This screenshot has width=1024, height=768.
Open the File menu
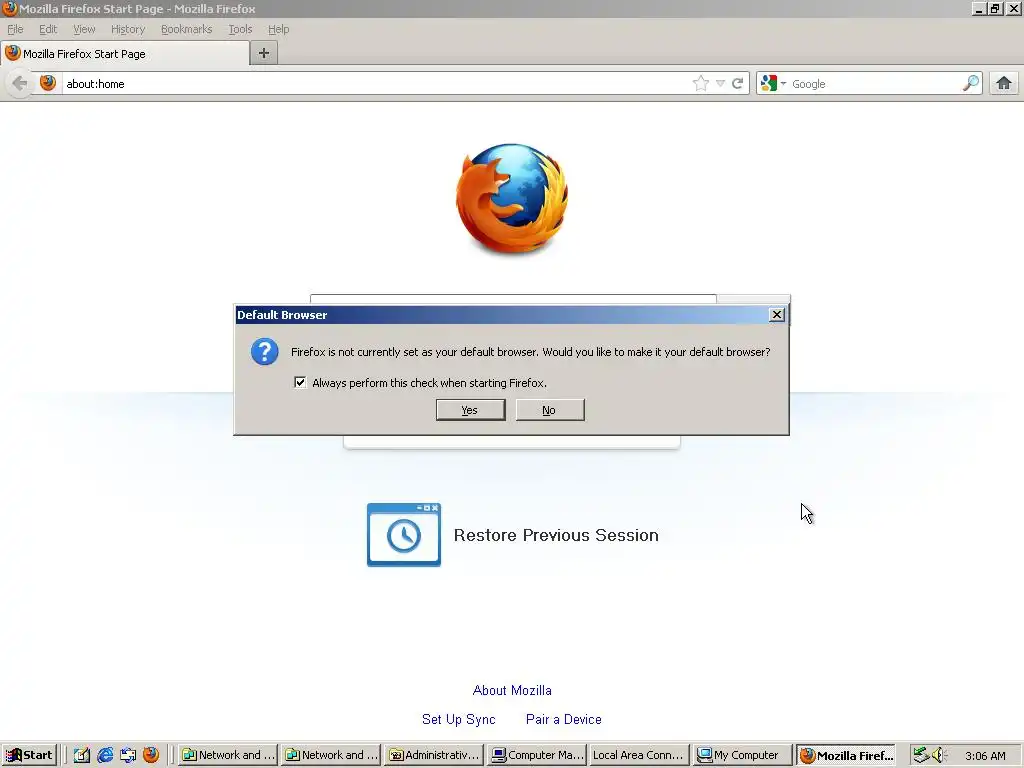(x=15, y=29)
